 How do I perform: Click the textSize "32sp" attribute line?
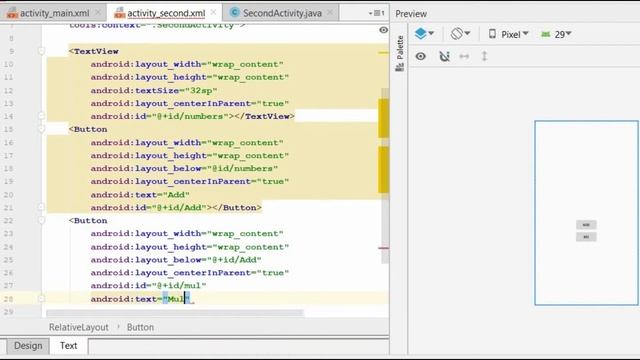[x=154, y=91]
